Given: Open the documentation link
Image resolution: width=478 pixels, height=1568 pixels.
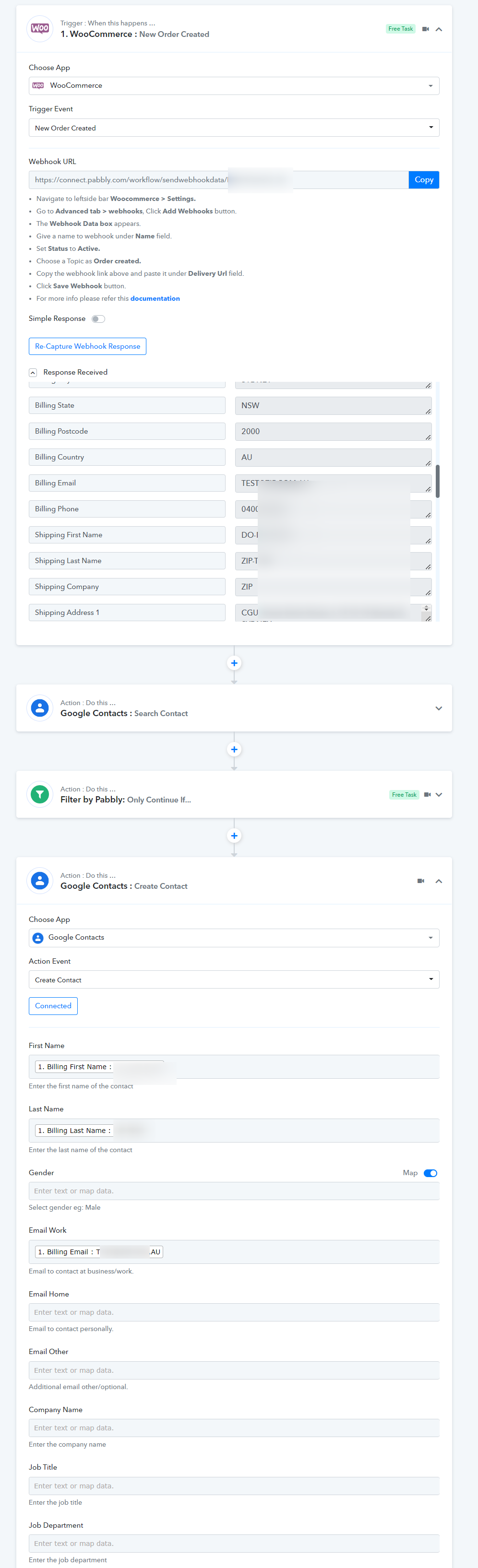Looking at the screenshot, I should click(x=155, y=298).
